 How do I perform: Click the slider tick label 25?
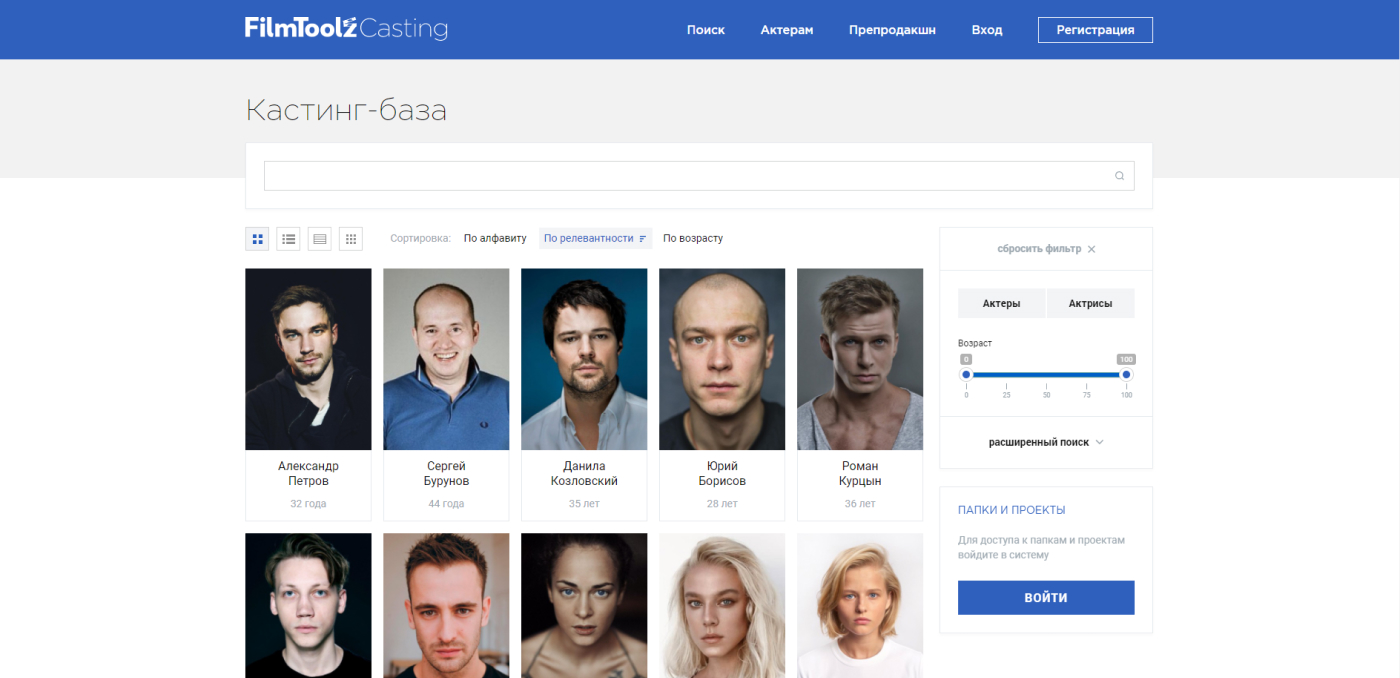1006,396
